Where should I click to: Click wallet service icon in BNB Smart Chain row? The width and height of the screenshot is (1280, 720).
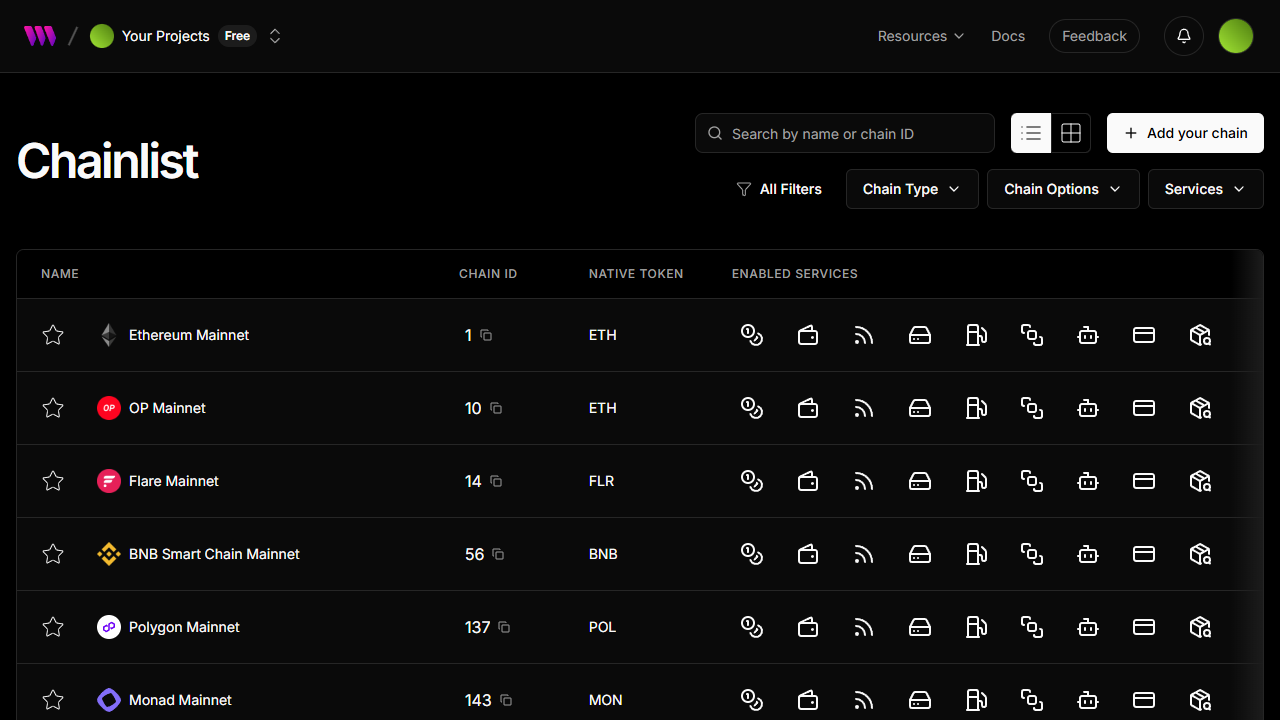808,554
